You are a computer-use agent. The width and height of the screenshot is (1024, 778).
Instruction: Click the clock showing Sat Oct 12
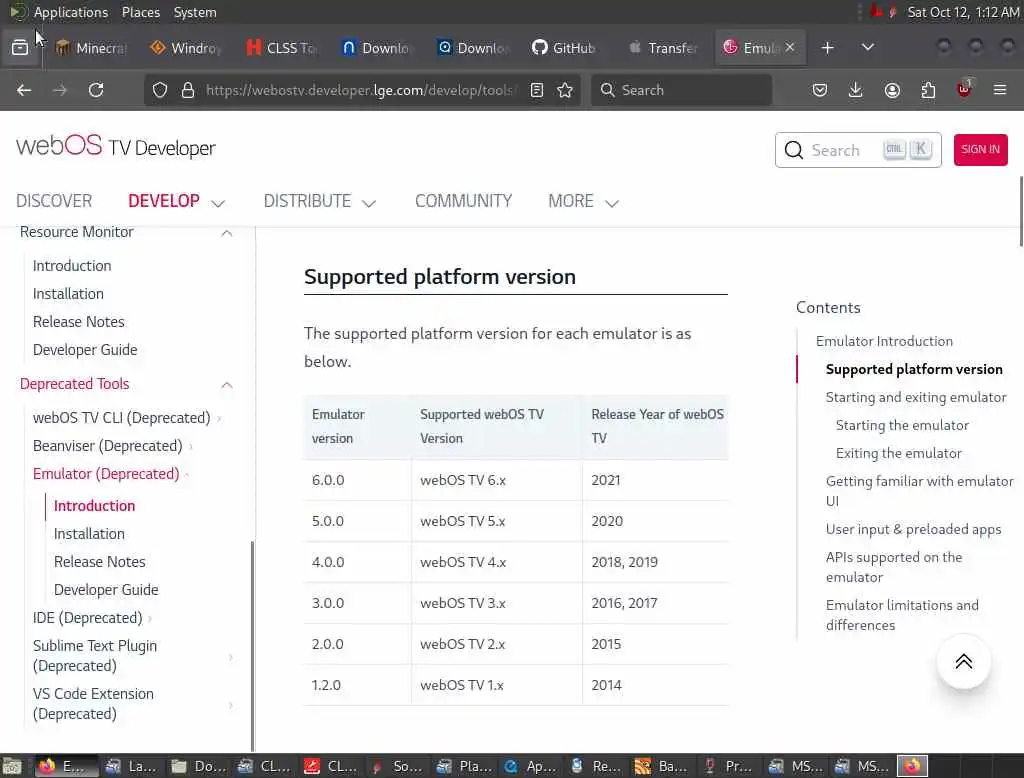(x=963, y=12)
